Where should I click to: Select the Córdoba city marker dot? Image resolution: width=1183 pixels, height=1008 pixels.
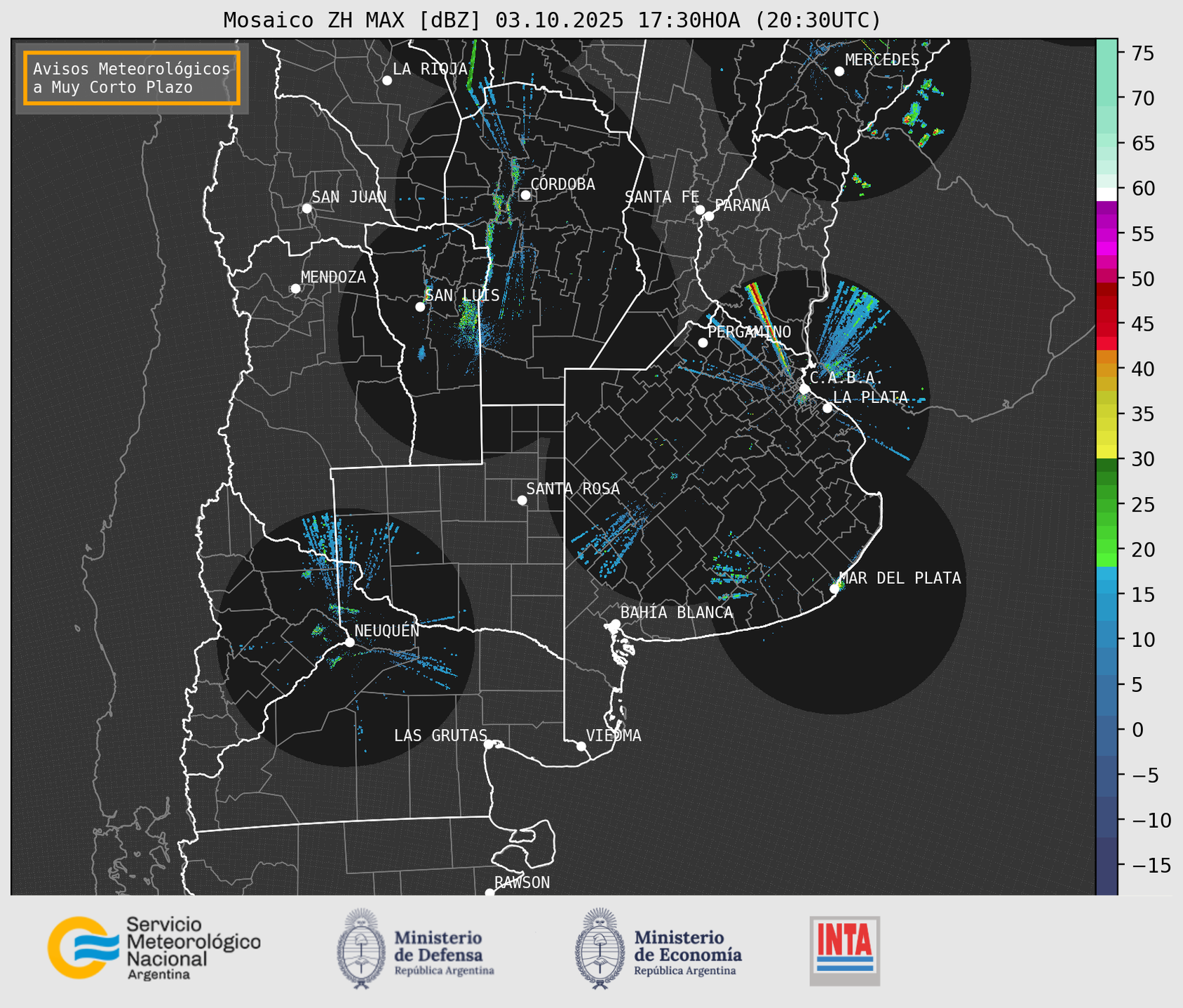point(525,195)
